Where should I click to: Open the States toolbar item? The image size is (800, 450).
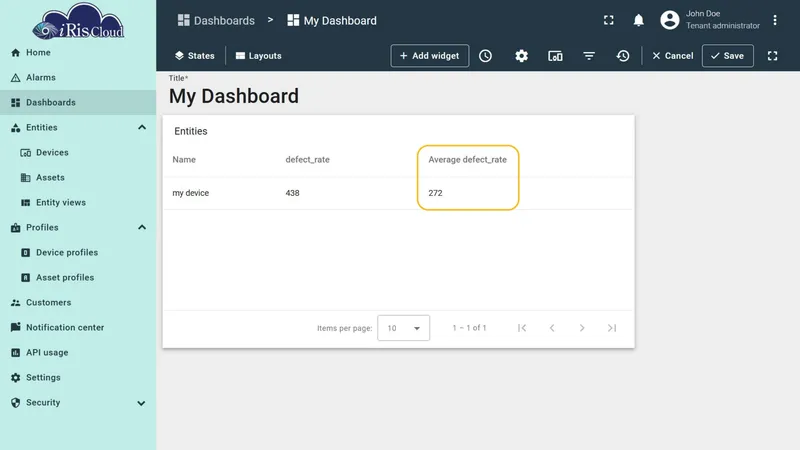pyautogui.click(x=194, y=56)
